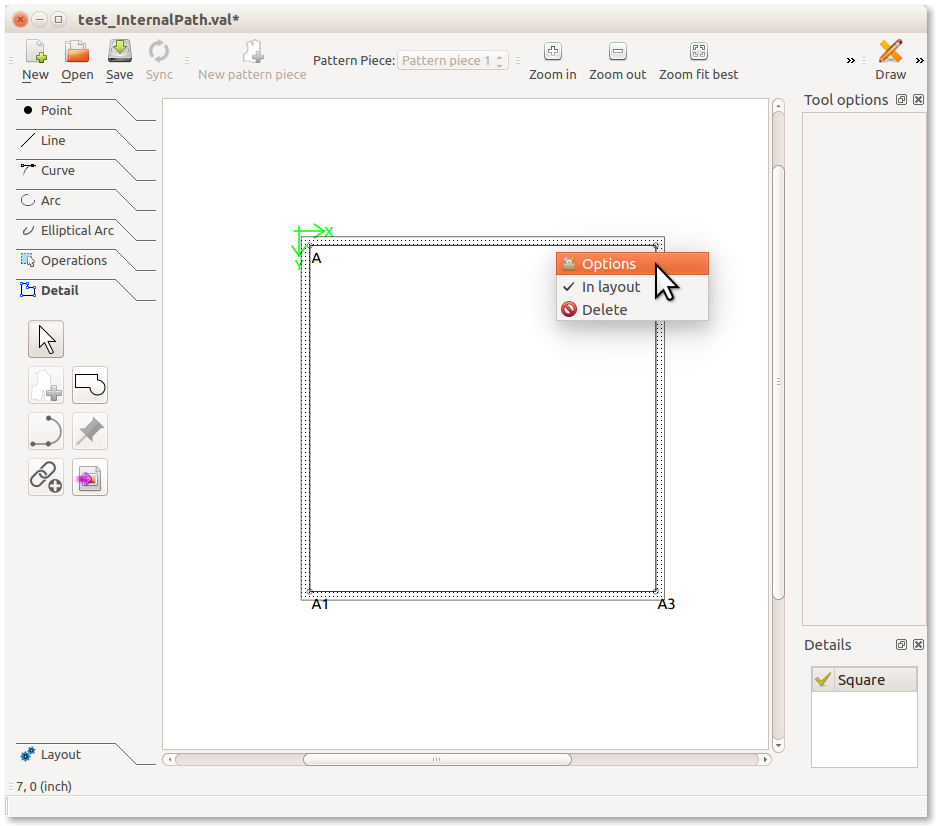Click the vertical scrollbar up arrow
The height and width of the screenshot is (826, 936).
coord(778,106)
